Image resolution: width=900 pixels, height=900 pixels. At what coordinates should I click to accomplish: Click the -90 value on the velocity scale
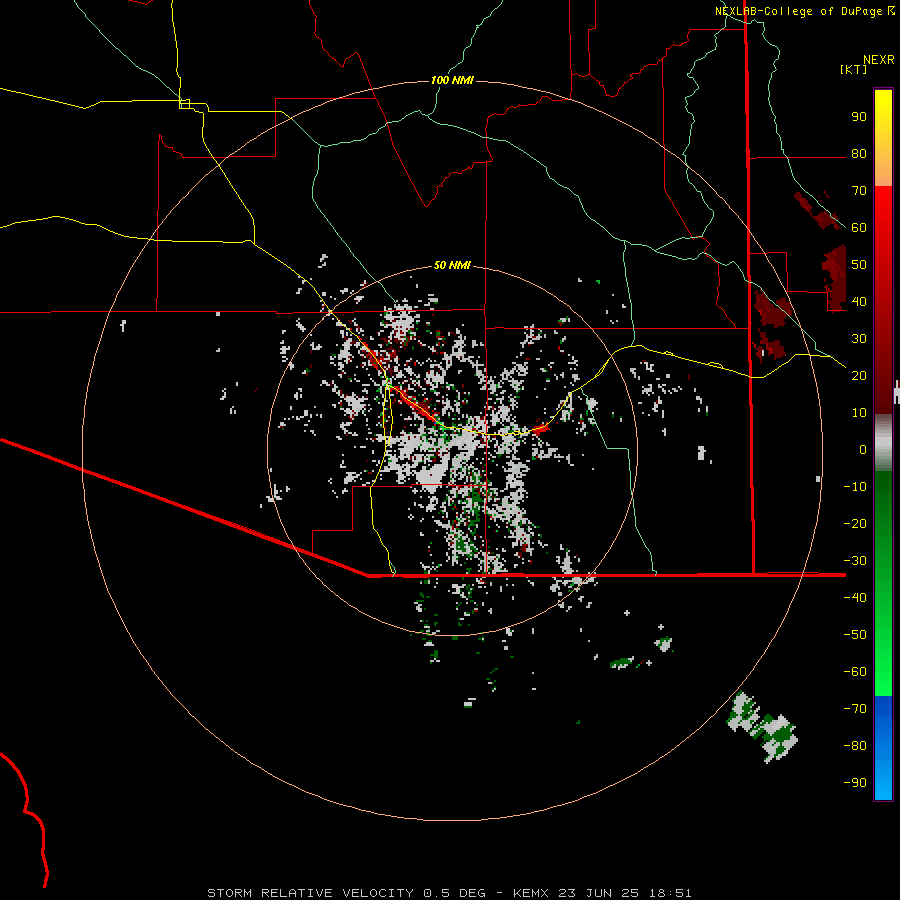855,783
